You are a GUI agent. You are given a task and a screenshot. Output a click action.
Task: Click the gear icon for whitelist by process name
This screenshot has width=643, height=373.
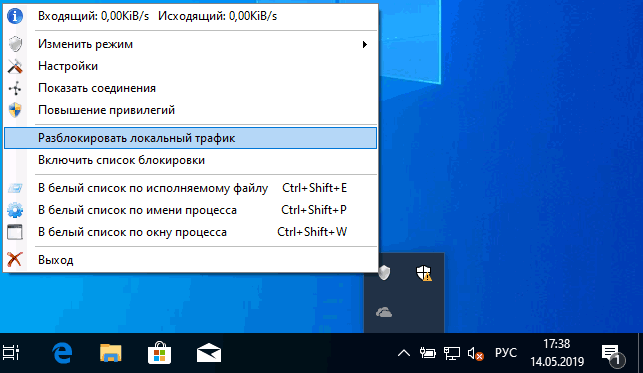coord(15,210)
